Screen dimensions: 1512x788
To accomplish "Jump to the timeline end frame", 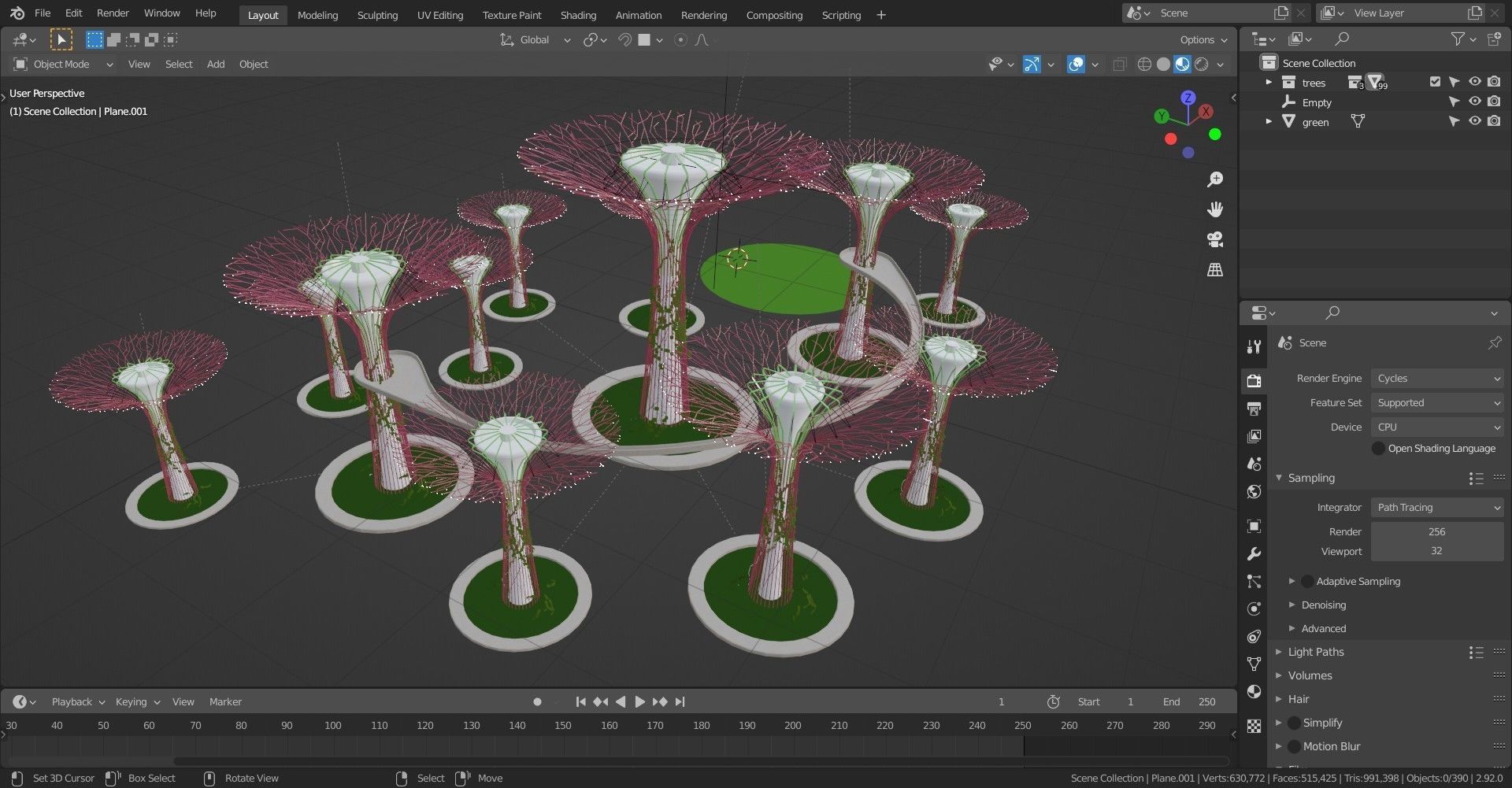I will [x=680, y=701].
